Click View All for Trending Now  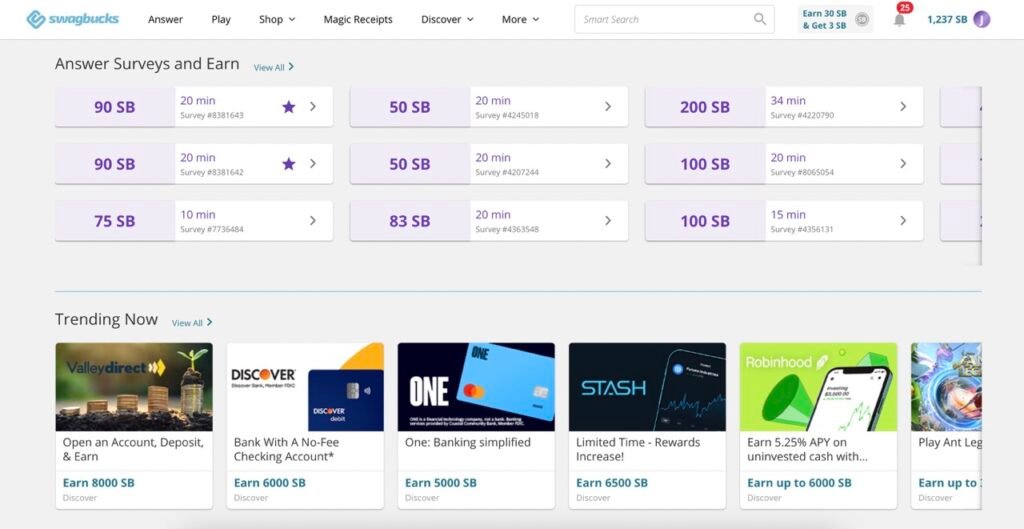(192, 323)
